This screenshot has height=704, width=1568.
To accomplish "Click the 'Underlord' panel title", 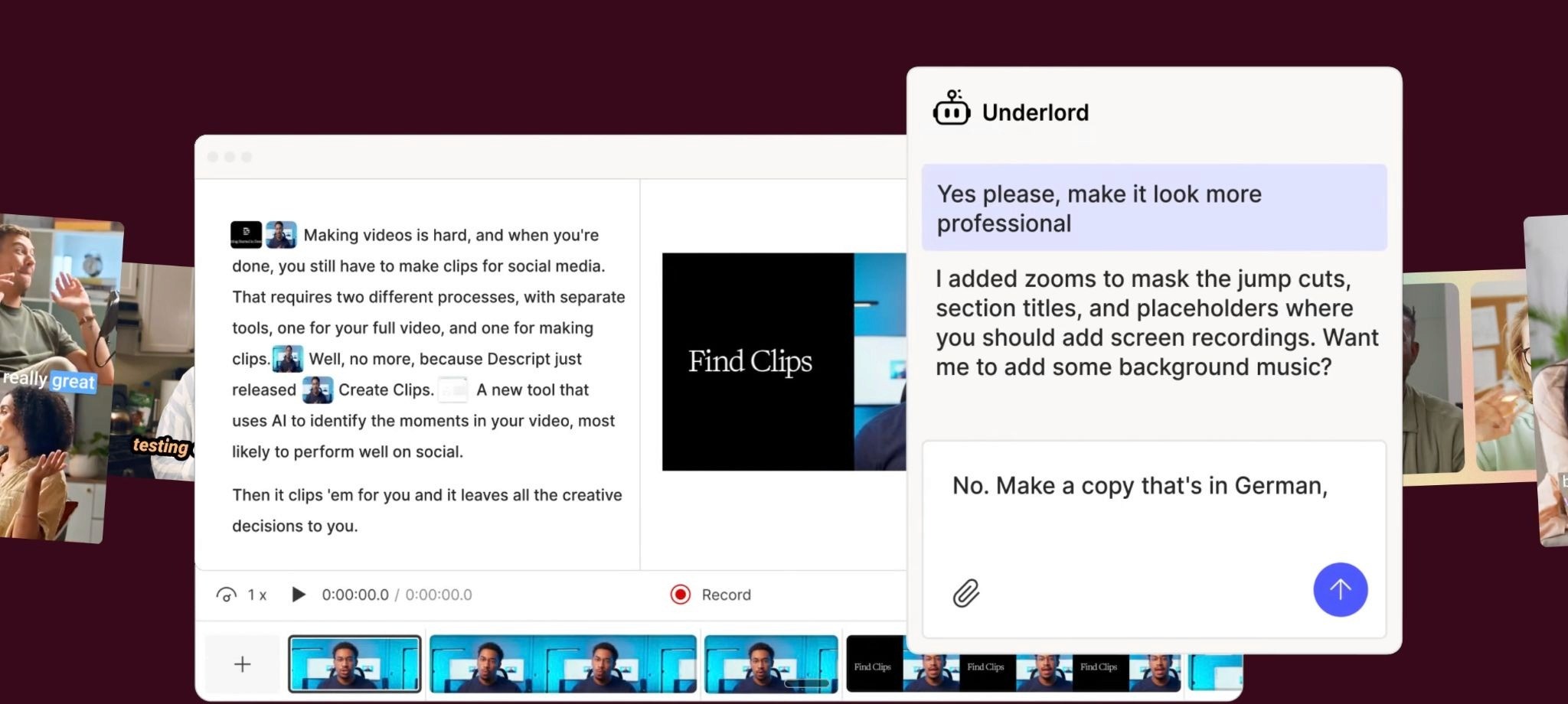I will 1035,112.
